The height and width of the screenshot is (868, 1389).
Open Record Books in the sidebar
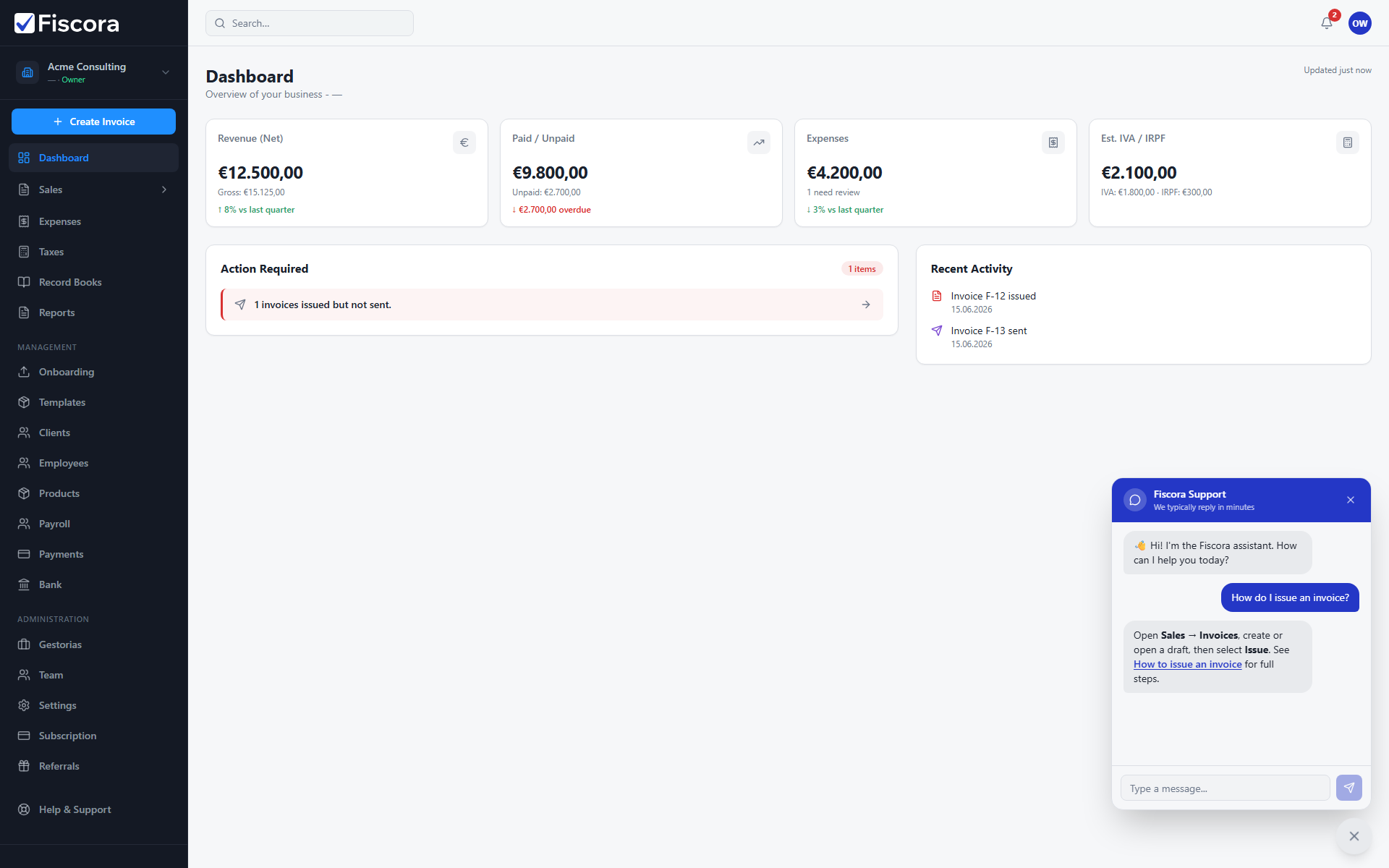pyautogui.click(x=93, y=282)
